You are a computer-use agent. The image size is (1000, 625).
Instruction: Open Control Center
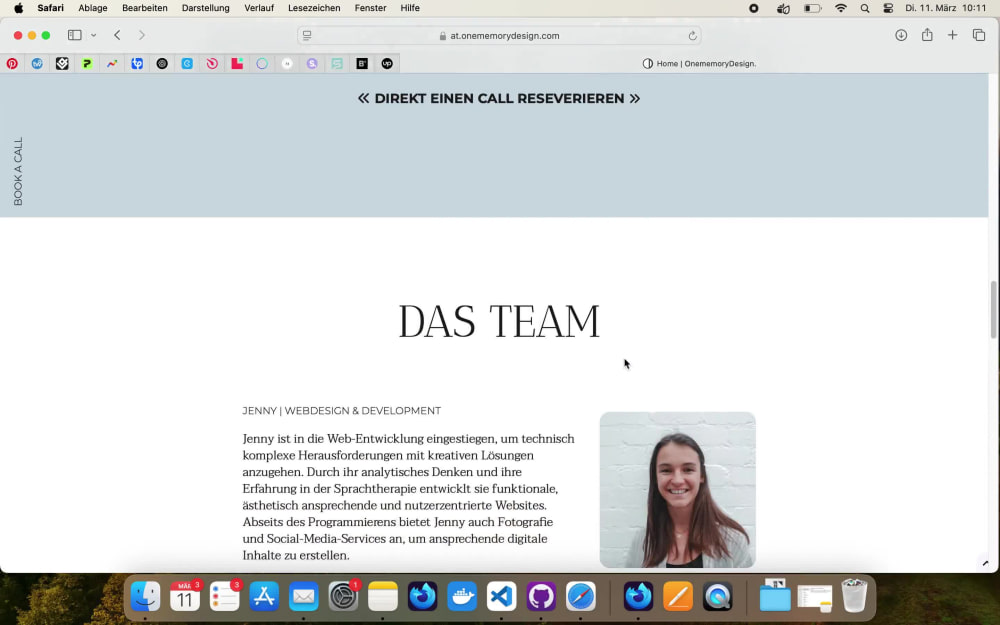(888, 8)
